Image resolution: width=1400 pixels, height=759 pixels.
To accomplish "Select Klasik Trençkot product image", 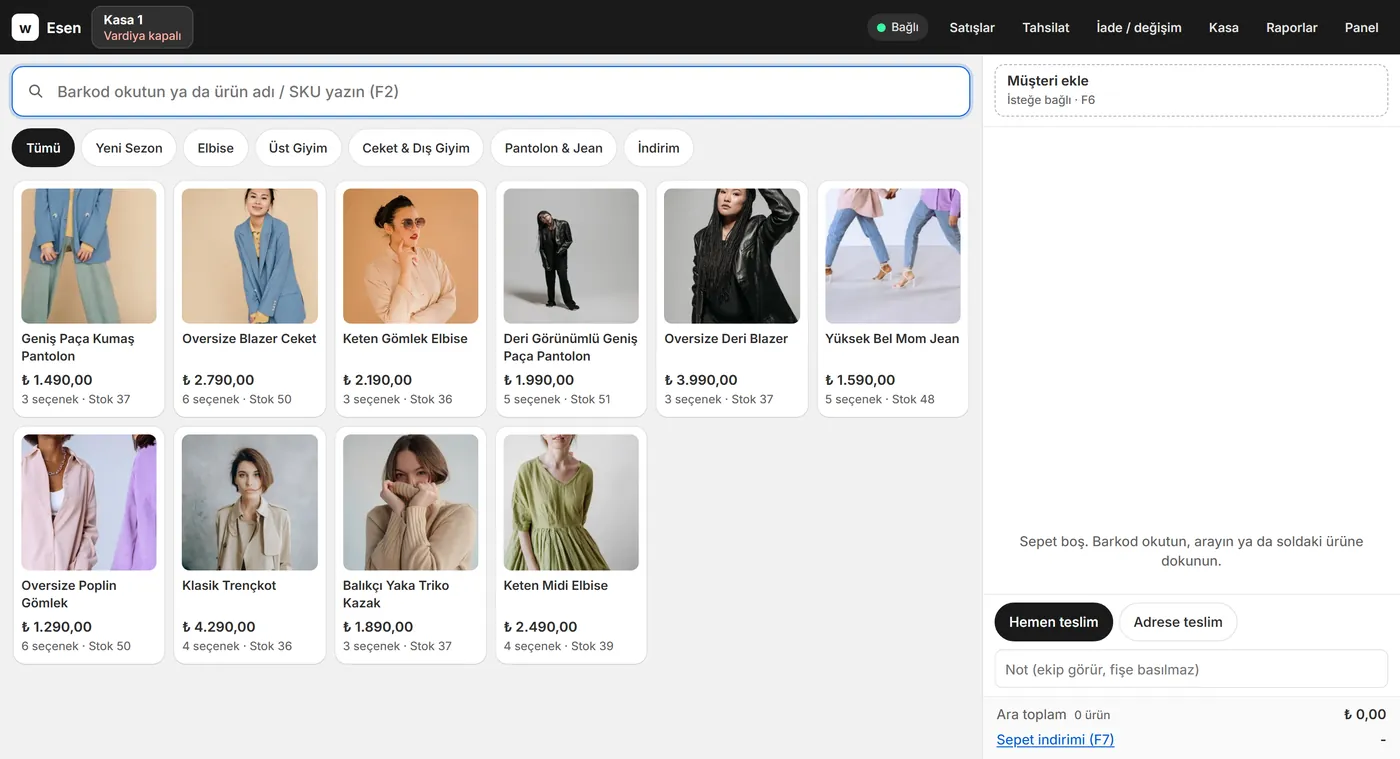I will point(250,502).
